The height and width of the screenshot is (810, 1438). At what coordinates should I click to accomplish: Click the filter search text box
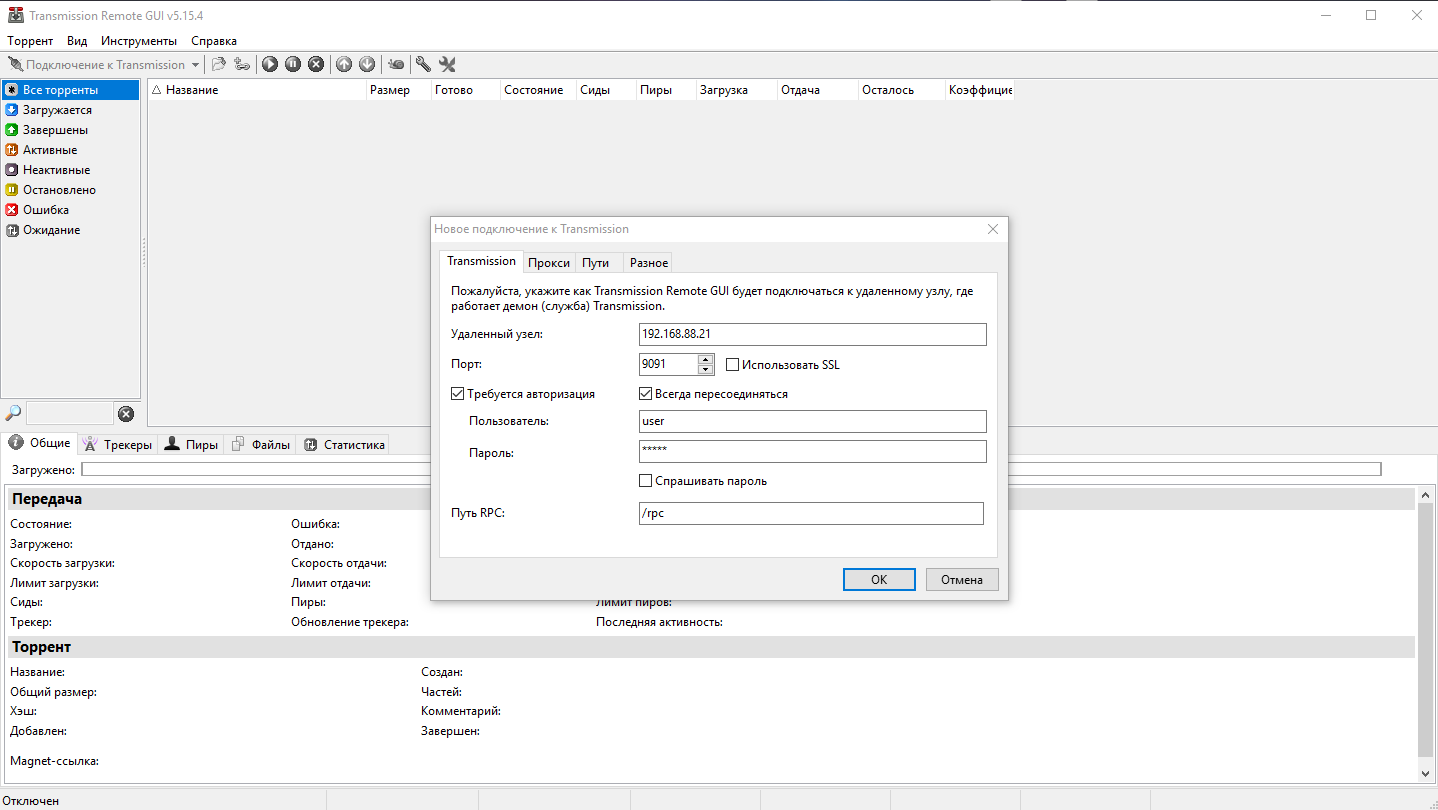[x=70, y=413]
